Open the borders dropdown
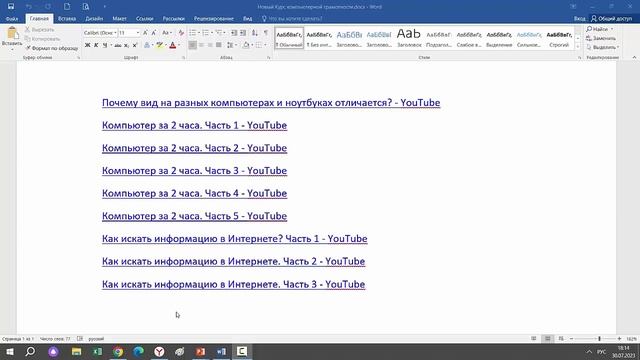Screen dimensions: 640x360 click(x=265, y=45)
